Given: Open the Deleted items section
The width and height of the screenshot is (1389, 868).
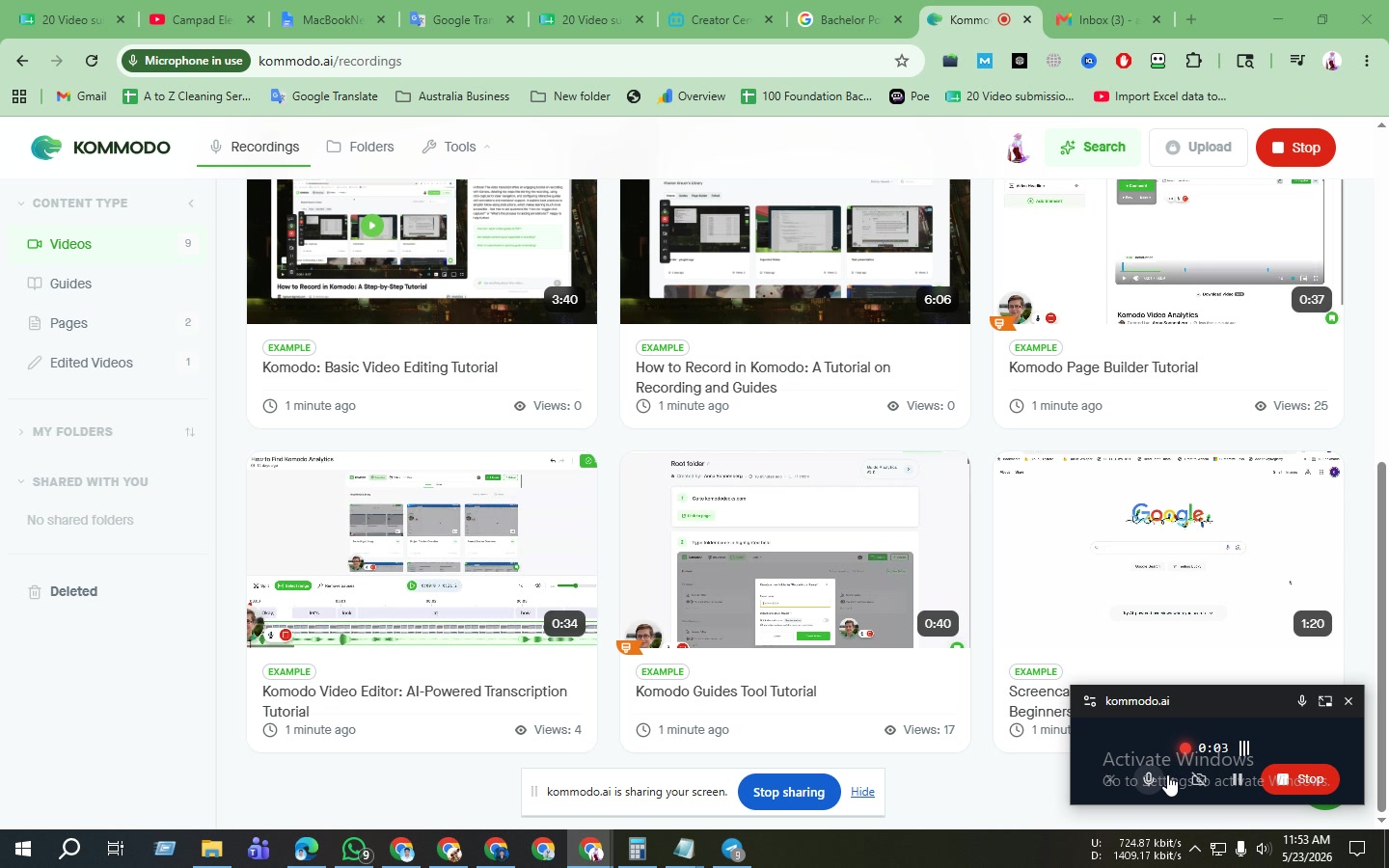Looking at the screenshot, I should coord(63,591).
